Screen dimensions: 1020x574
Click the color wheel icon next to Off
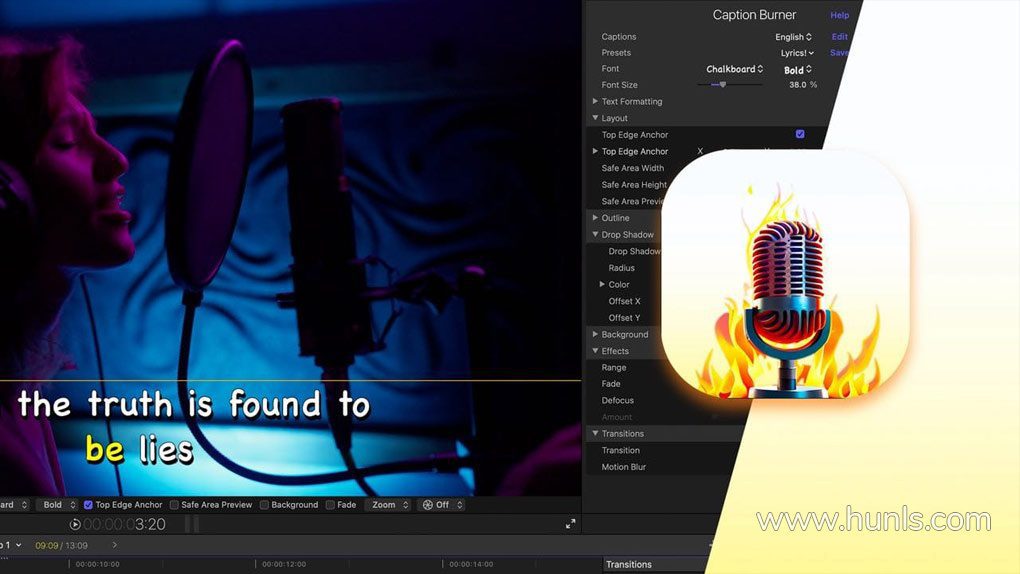point(427,505)
